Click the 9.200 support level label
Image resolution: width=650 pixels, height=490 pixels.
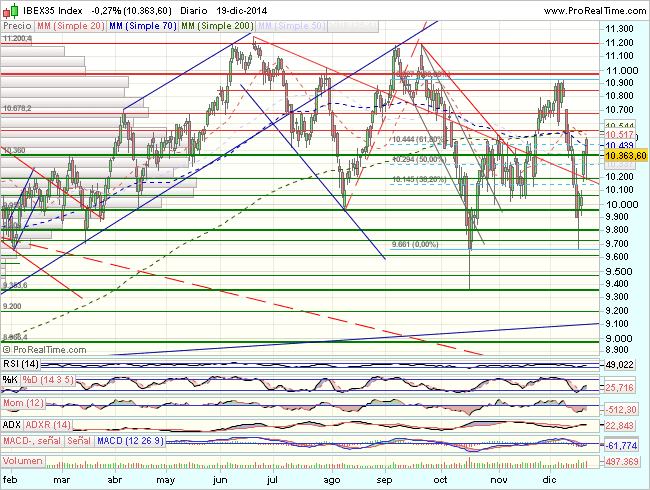point(12,306)
